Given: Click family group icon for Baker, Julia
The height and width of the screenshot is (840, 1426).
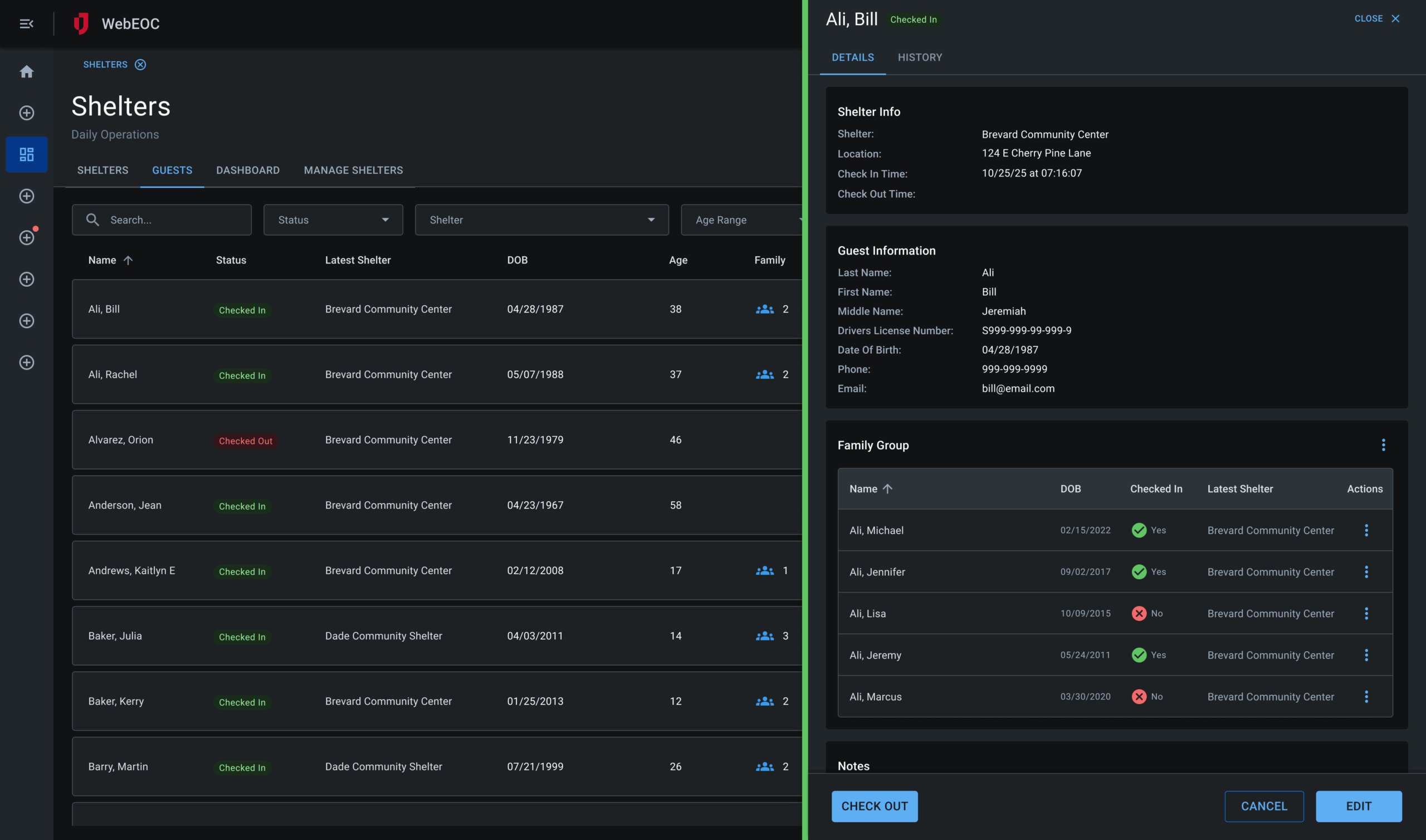Looking at the screenshot, I should (x=764, y=636).
